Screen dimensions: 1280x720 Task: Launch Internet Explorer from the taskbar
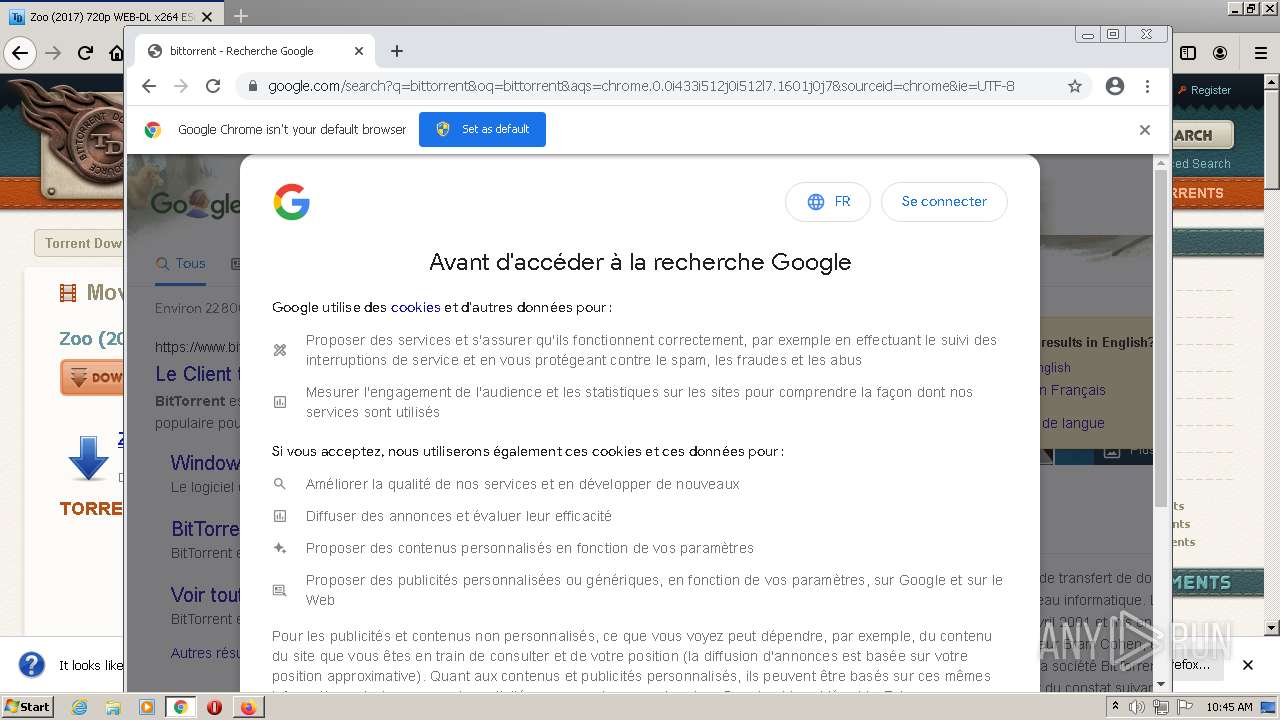click(x=79, y=707)
